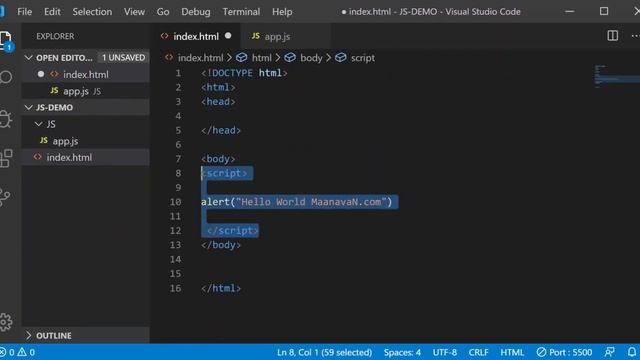Open the Selection menu
This screenshot has width=640, height=360.
tap(92, 12)
